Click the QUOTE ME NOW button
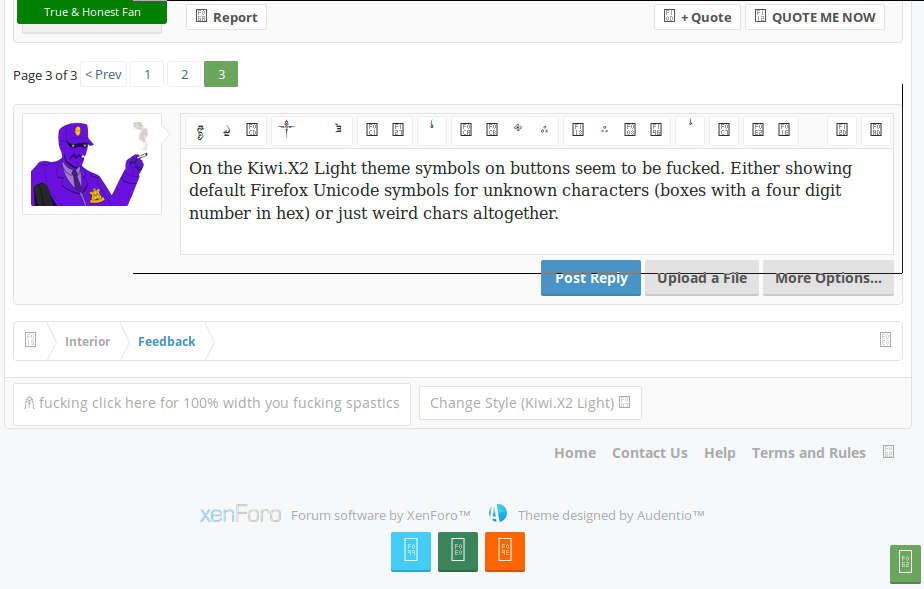924x589 pixels. coord(815,17)
